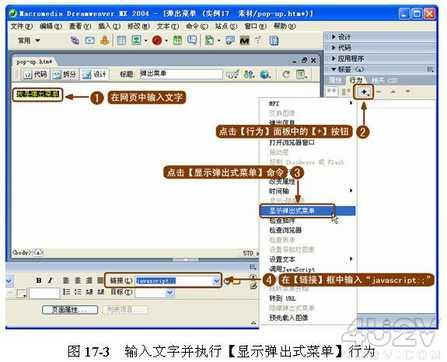Click into the 标题 title input field
Image resolution: width=447 pixels, height=362 pixels.
(180, 74)
